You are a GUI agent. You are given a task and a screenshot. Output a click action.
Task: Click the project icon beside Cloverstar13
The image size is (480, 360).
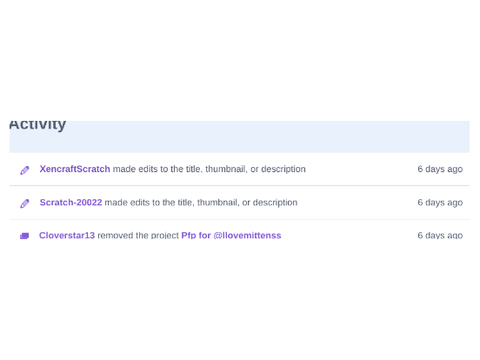pos(24,236)
